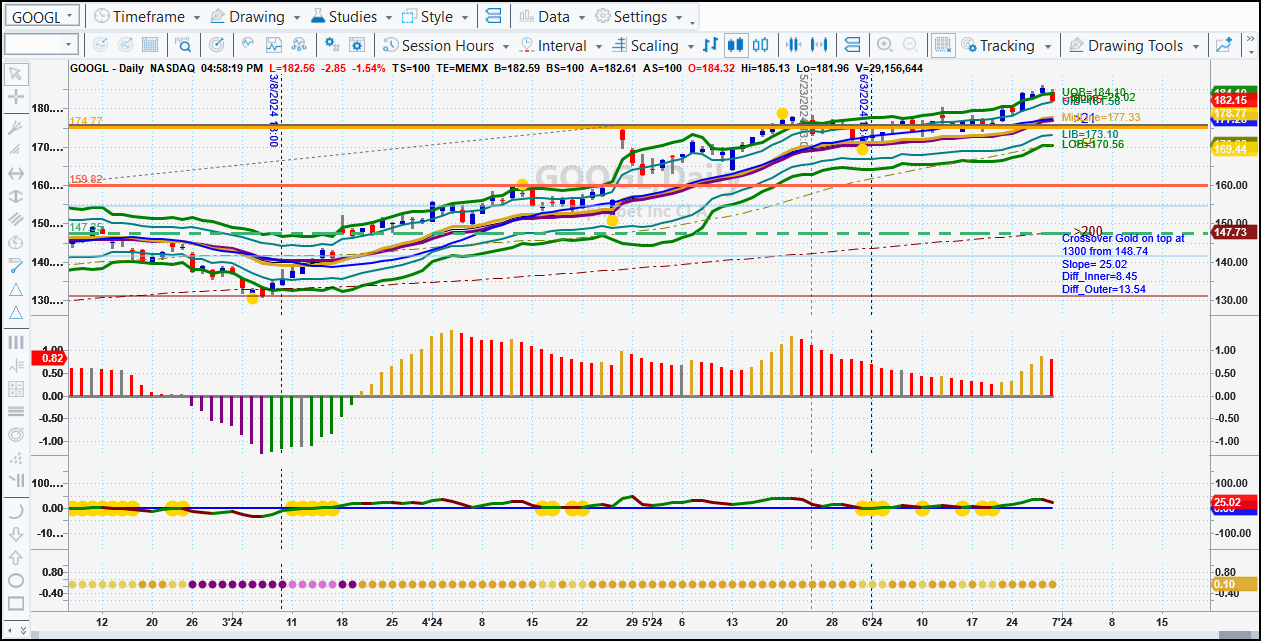
Task: Click the "Diff_Inner=8.45" label
Action: point(1101,276)
